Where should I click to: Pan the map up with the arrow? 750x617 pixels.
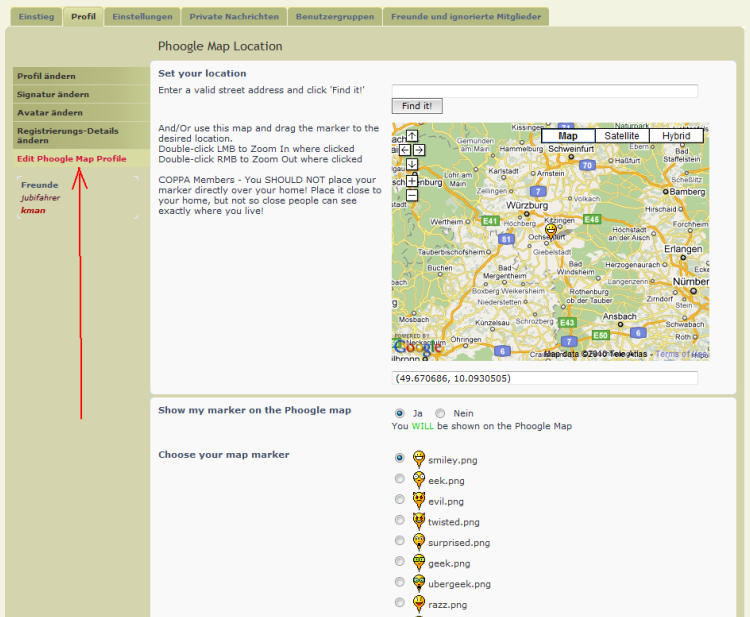pyautogui.click(x=411, y=136)
